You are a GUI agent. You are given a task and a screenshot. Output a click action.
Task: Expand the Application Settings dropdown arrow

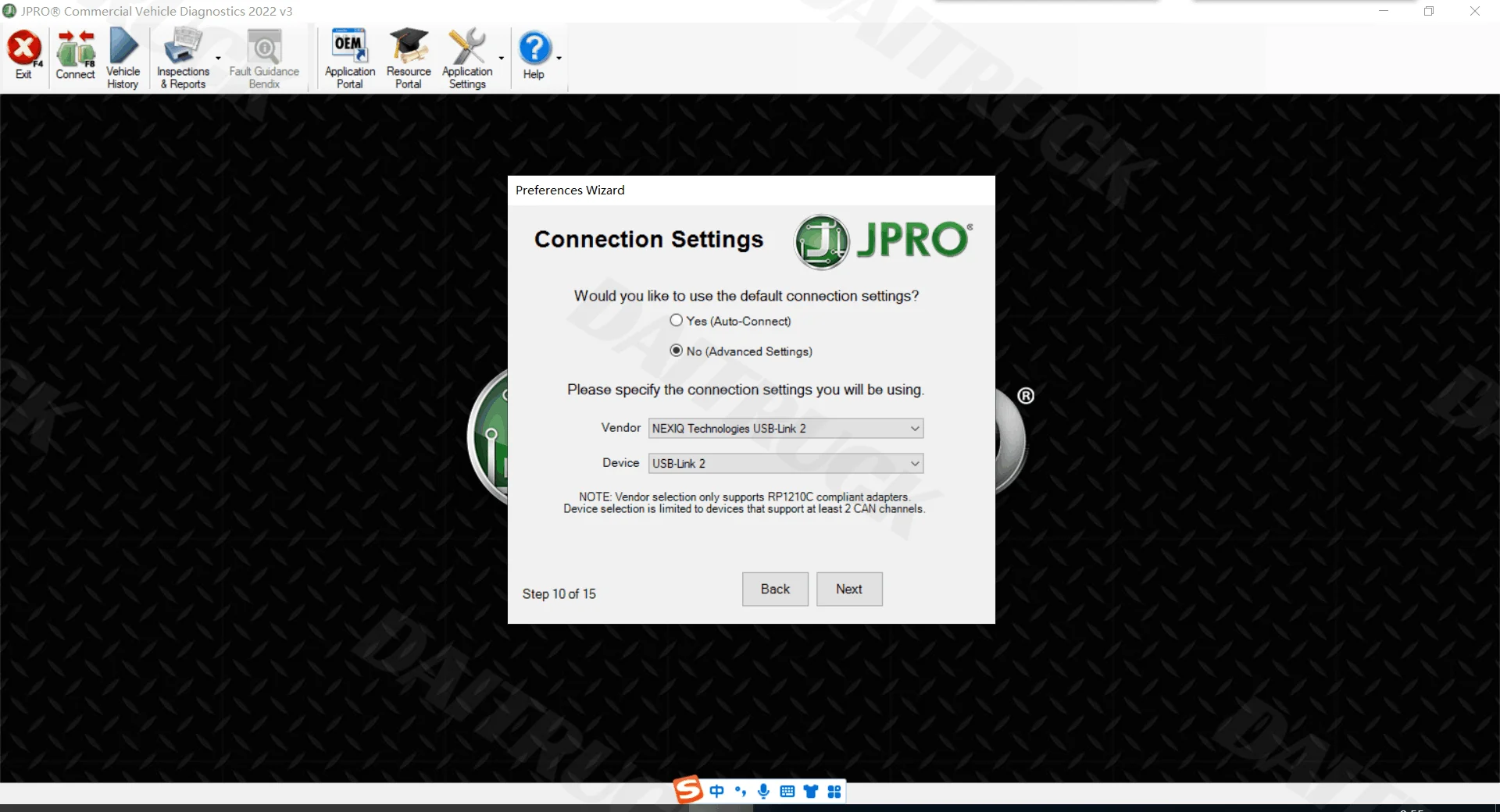point(501,58)
